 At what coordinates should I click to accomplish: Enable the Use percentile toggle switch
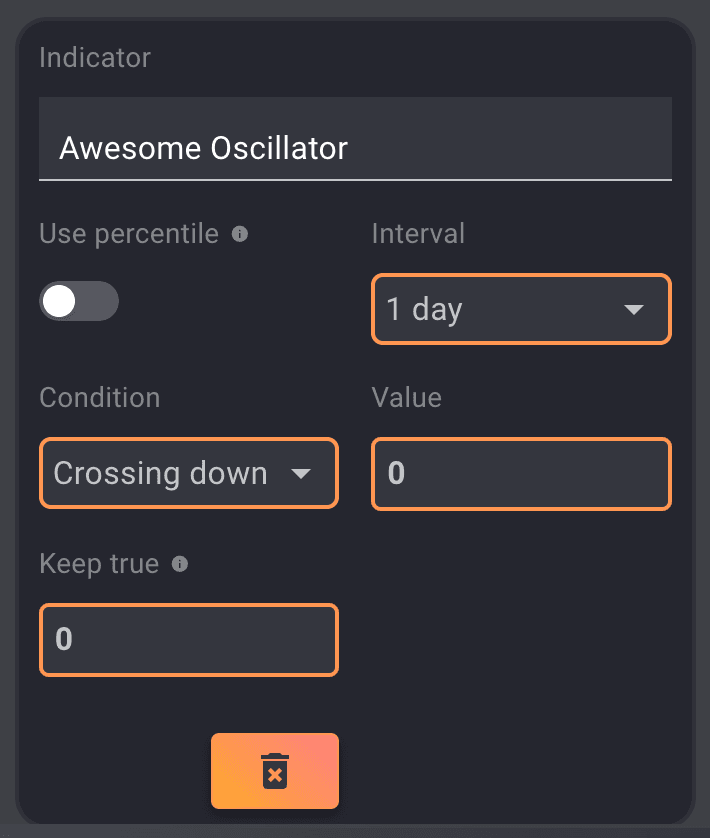click(x=79, y=302)
